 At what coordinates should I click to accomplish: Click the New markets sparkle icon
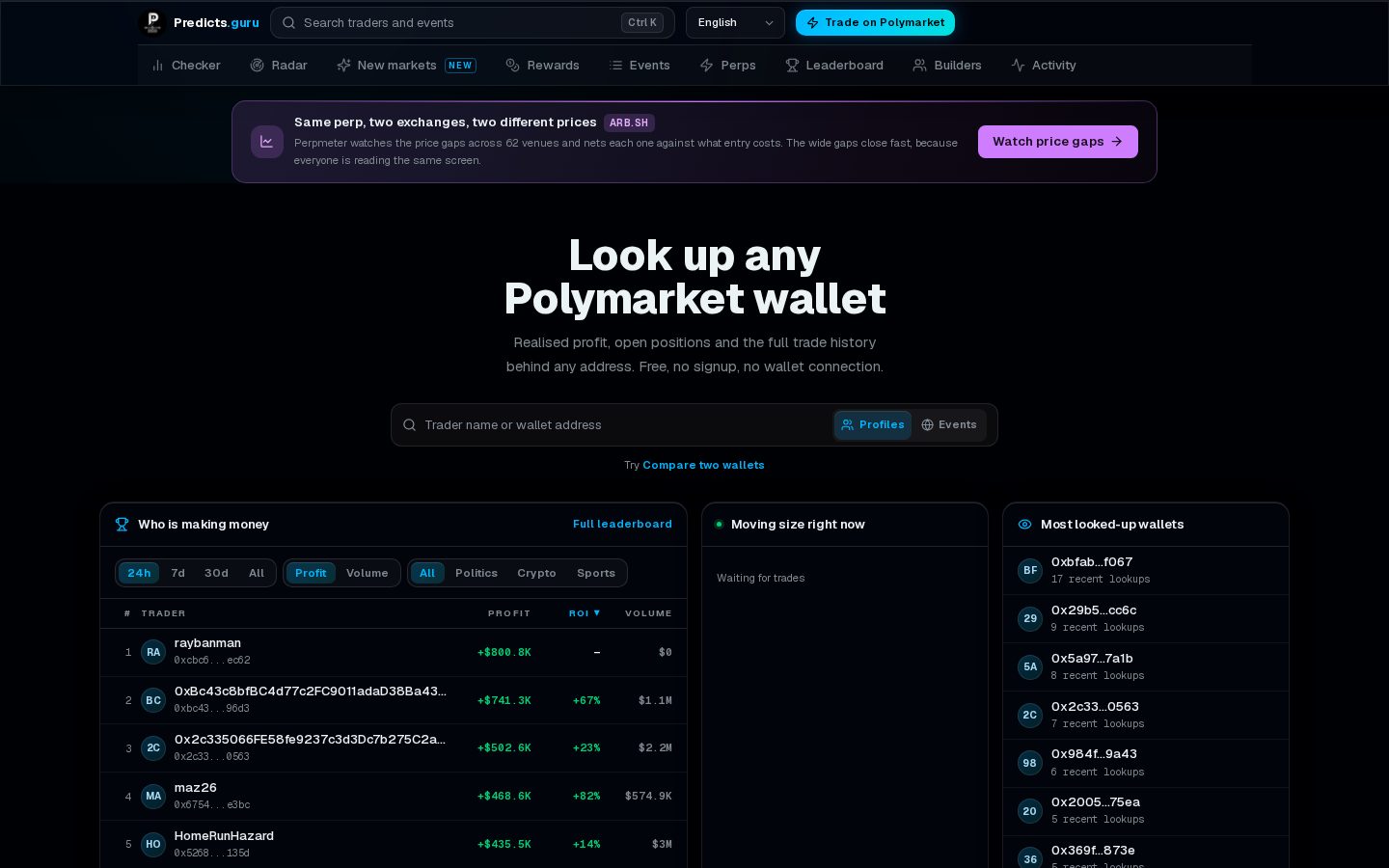343,66
